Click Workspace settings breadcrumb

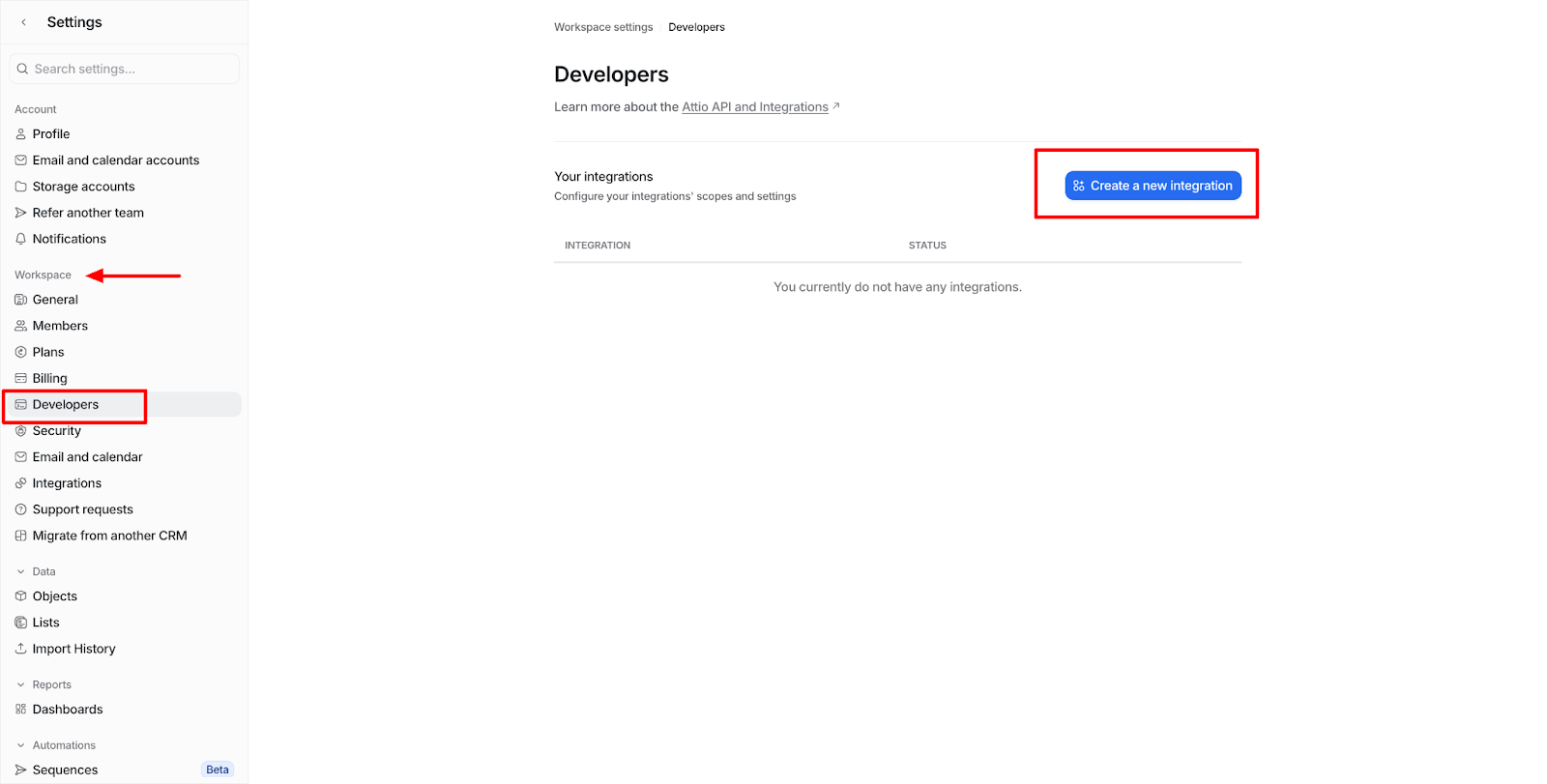coord(603,27)
